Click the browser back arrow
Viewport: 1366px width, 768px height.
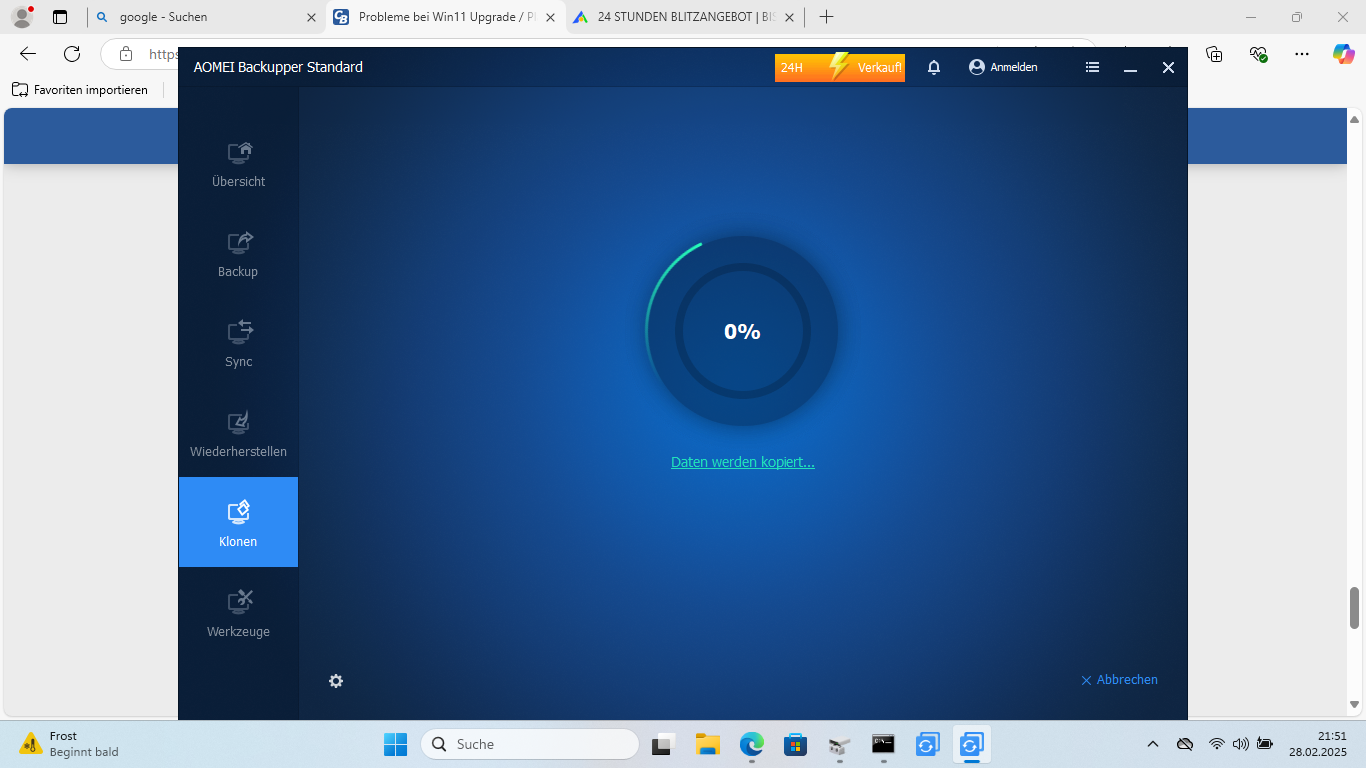pyautogui.click(x=28, y=54)
